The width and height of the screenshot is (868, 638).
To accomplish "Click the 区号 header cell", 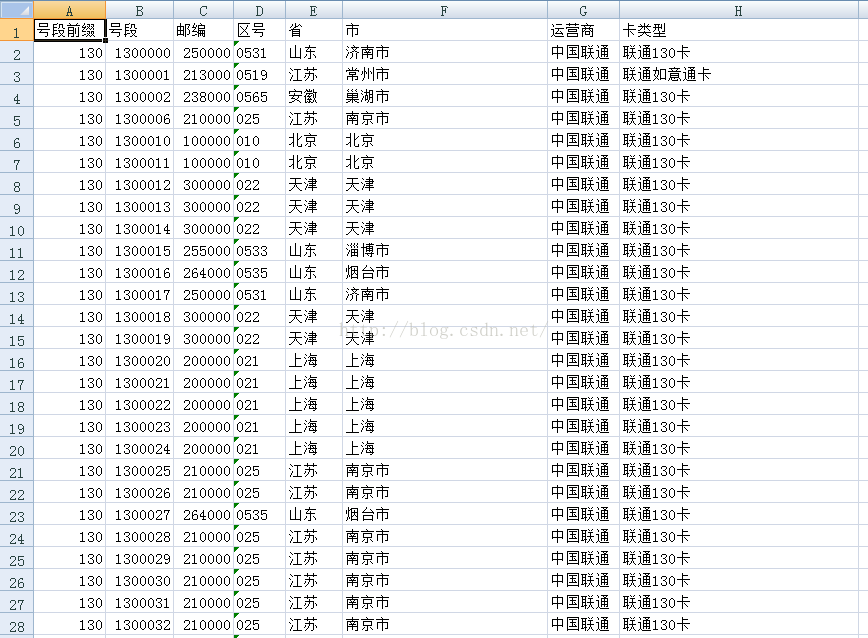I will [260, 30].
